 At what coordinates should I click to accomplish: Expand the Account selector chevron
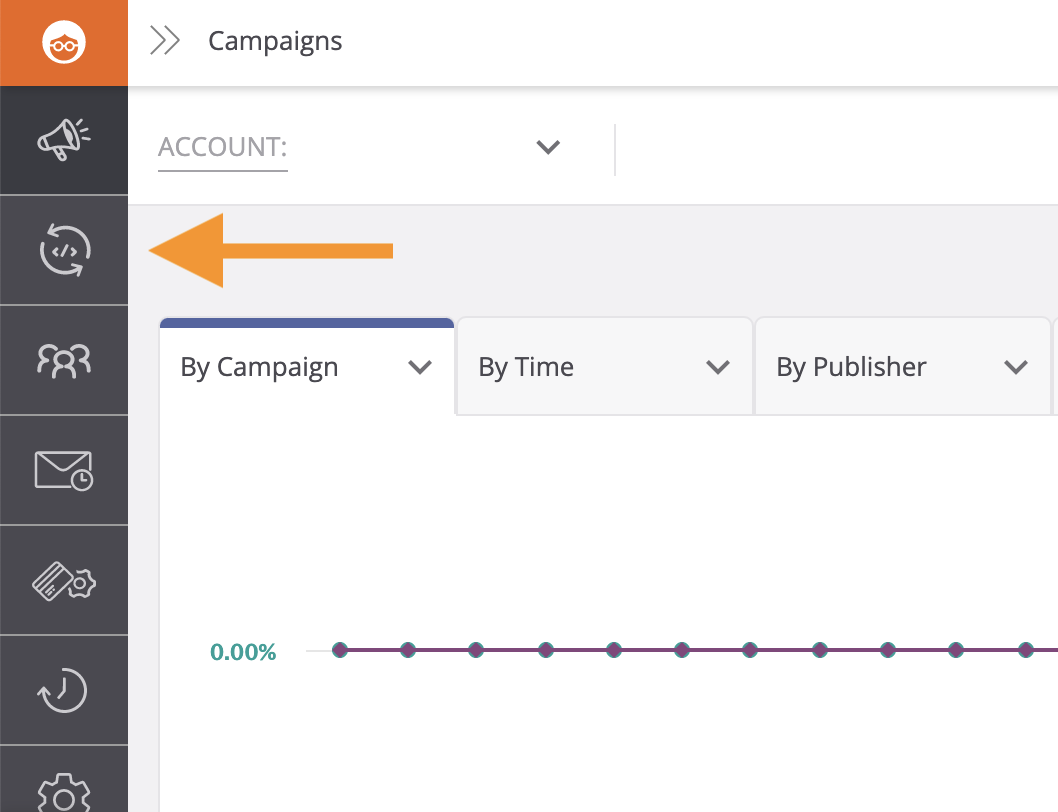point(547,148)
